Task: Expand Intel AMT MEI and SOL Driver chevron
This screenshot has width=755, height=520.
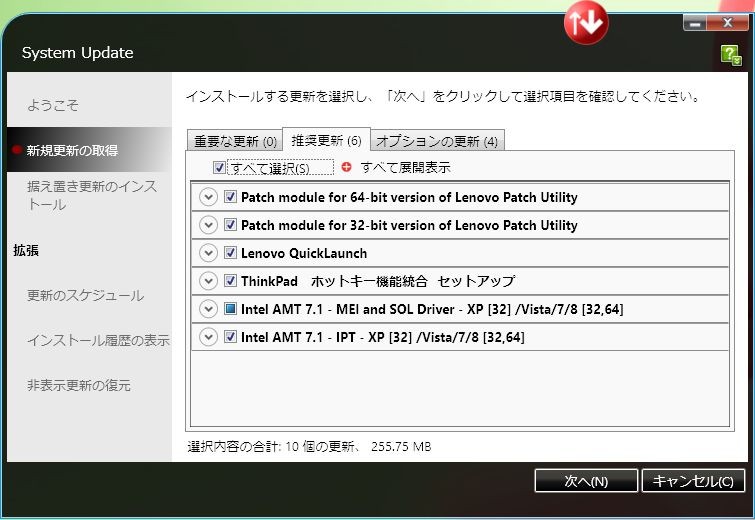Action: [208, 309]
